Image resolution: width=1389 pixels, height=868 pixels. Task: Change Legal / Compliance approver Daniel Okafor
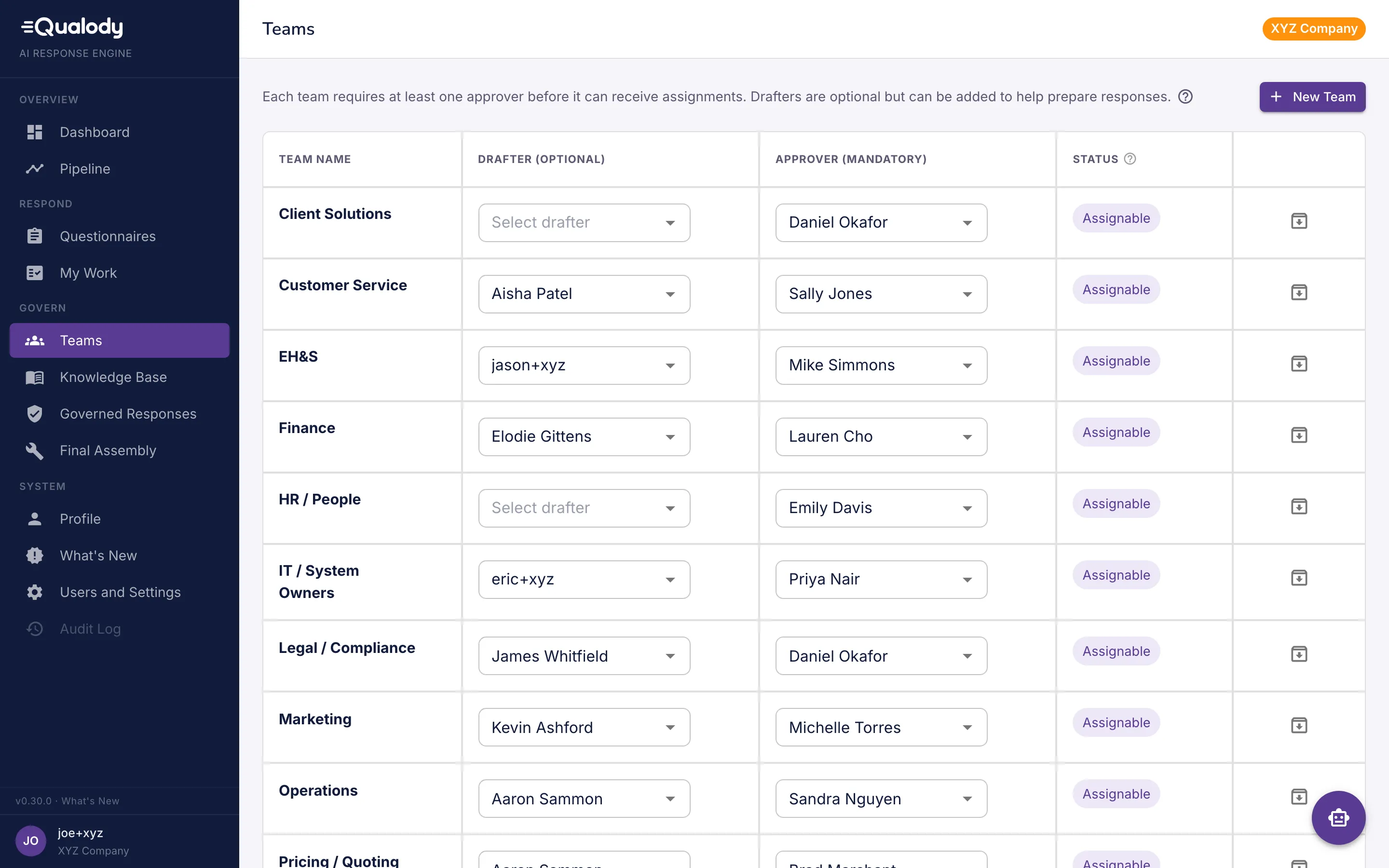click(881, 656)
